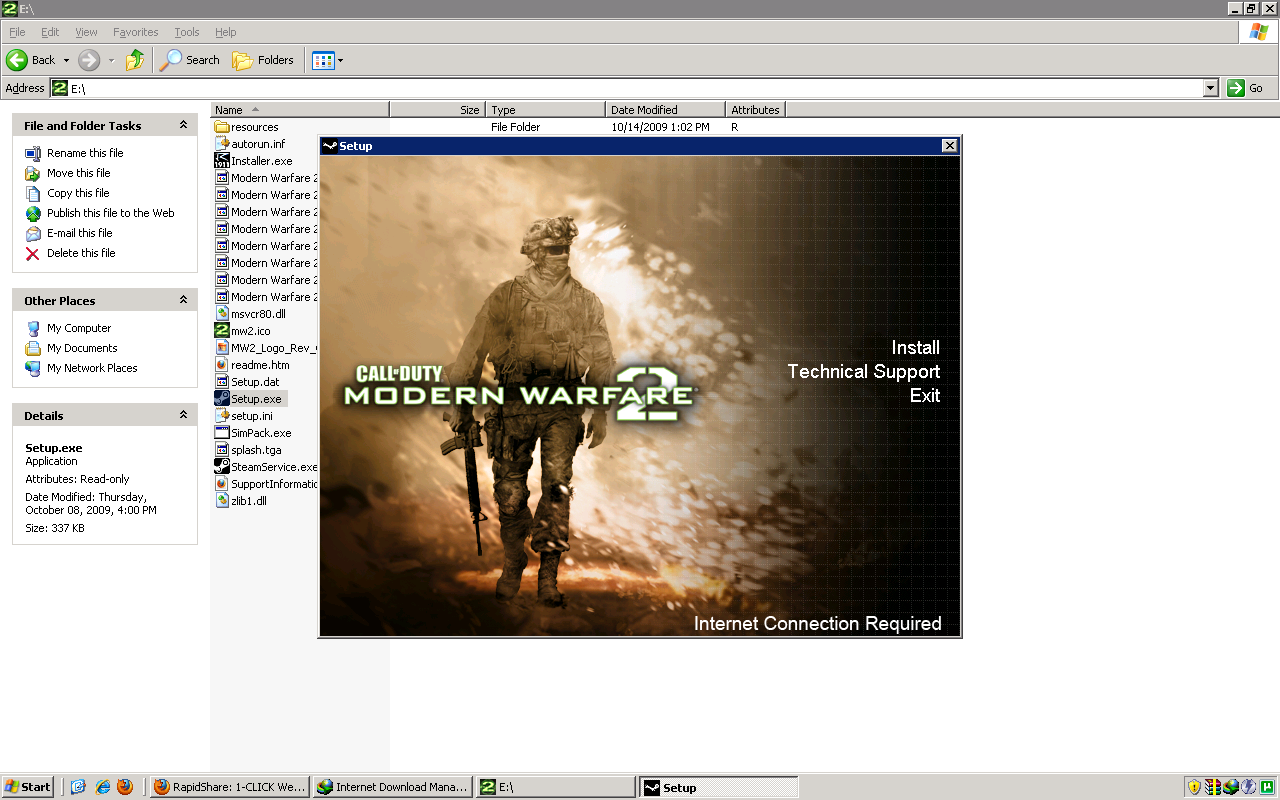Click the Forward navigation arrow
This screenshot has width=1280, height=800.
point(89,60)
